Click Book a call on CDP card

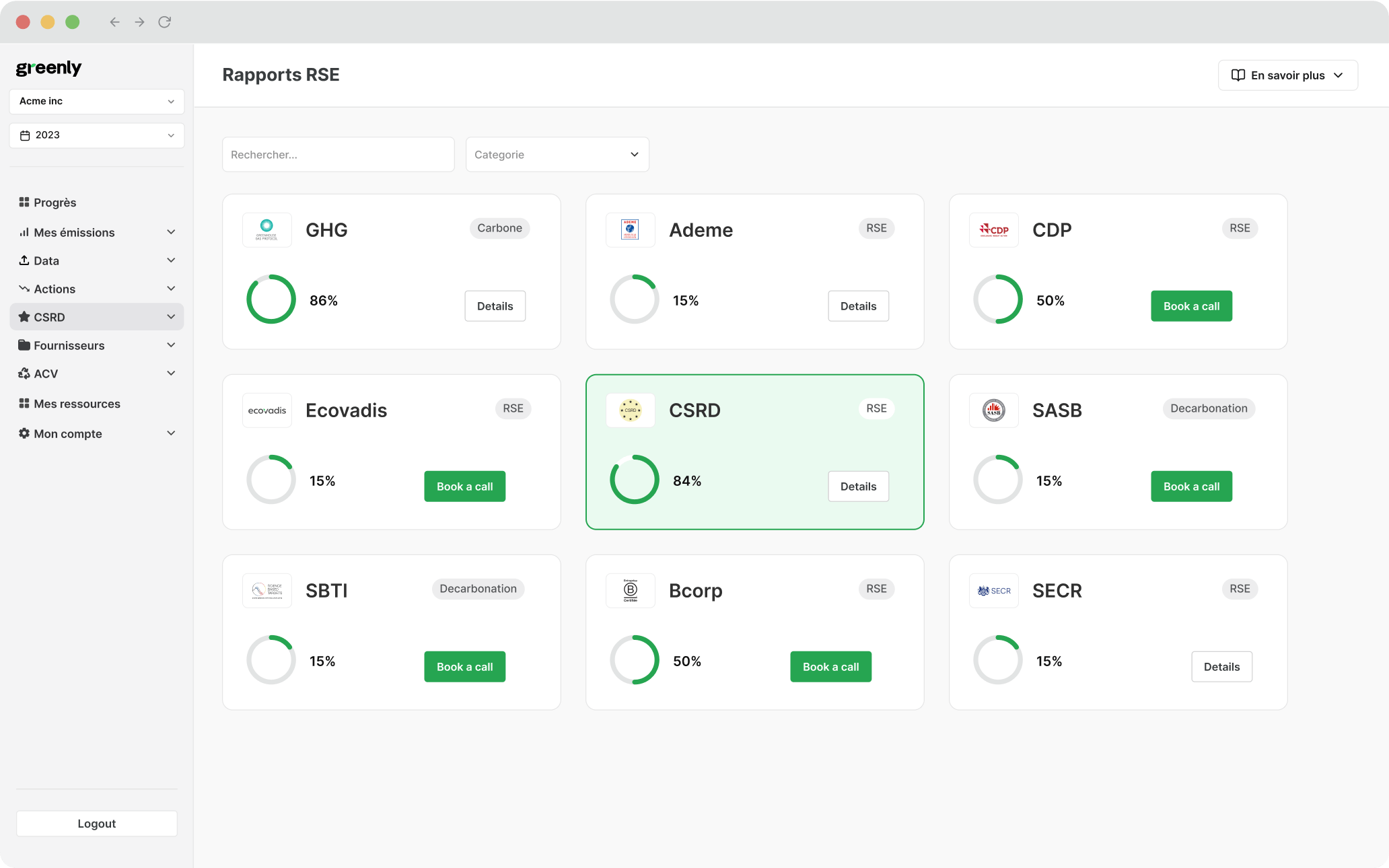click(1191, 306)
